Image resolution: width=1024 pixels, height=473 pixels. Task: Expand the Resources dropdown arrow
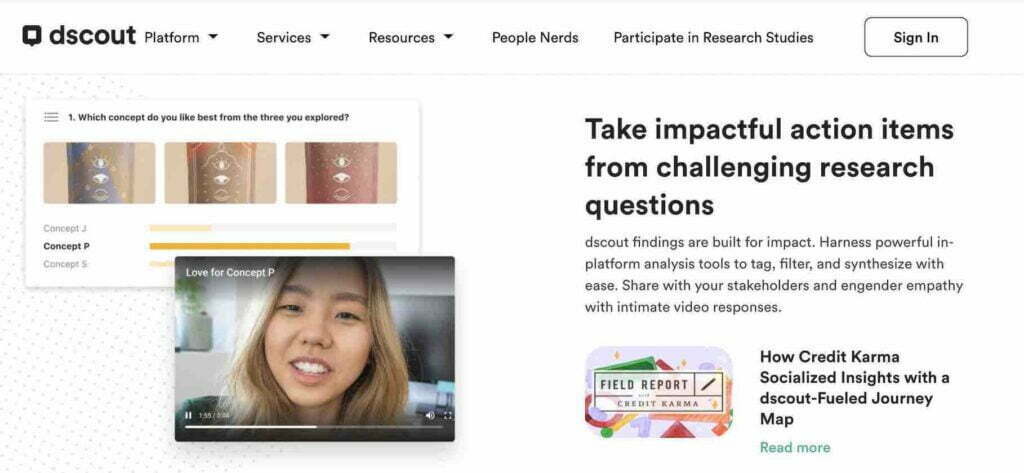[448, 37]
